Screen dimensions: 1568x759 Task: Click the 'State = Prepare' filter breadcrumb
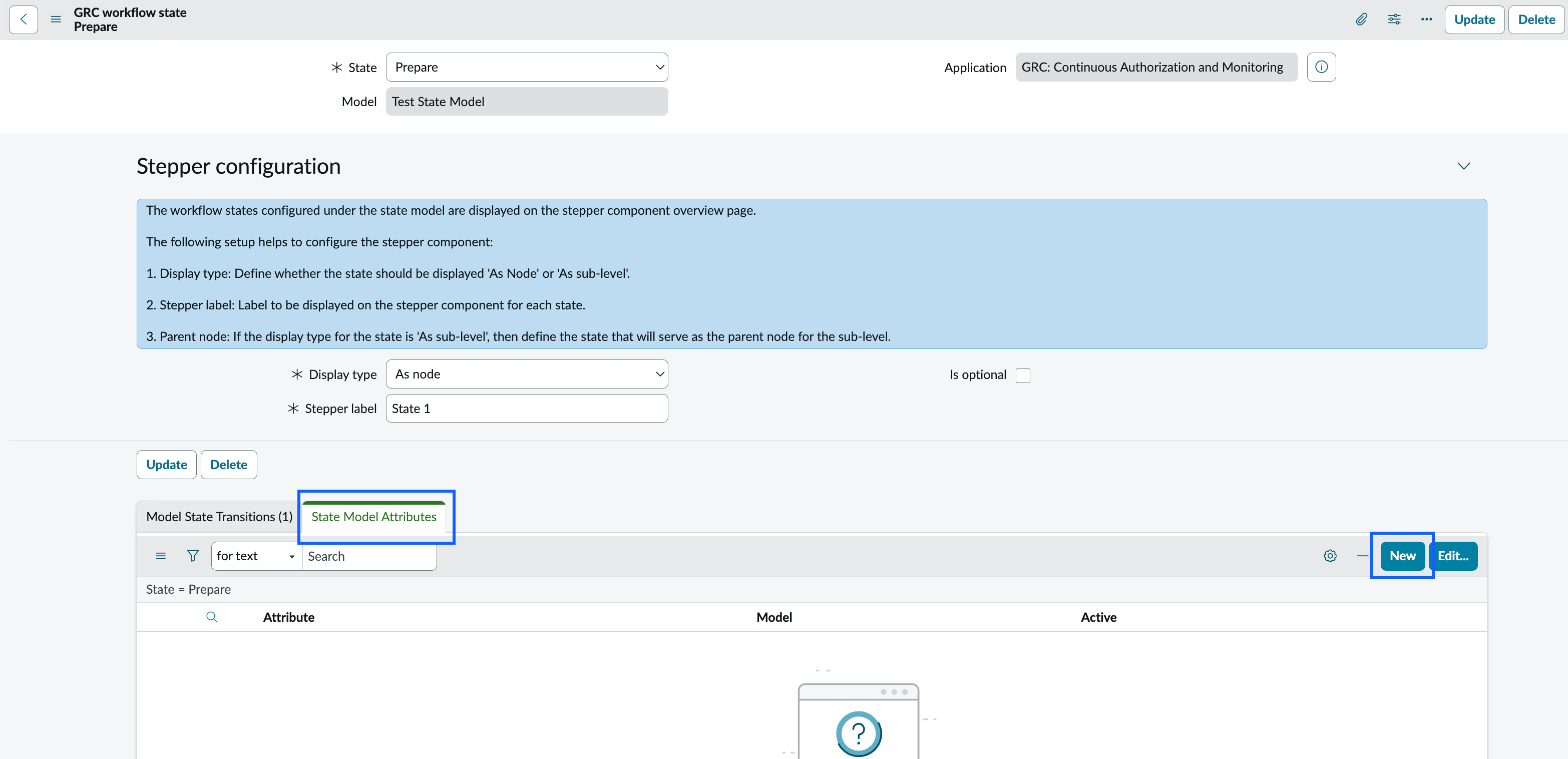tap(188, 589)
